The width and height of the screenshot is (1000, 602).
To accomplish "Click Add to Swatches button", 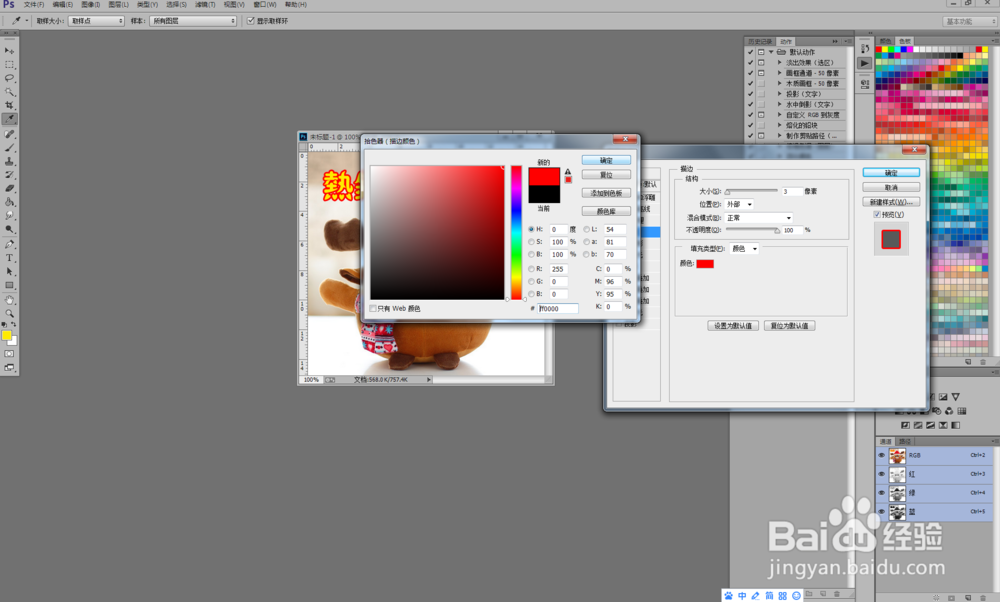I will pyautogui.click(x=606, y=193).
